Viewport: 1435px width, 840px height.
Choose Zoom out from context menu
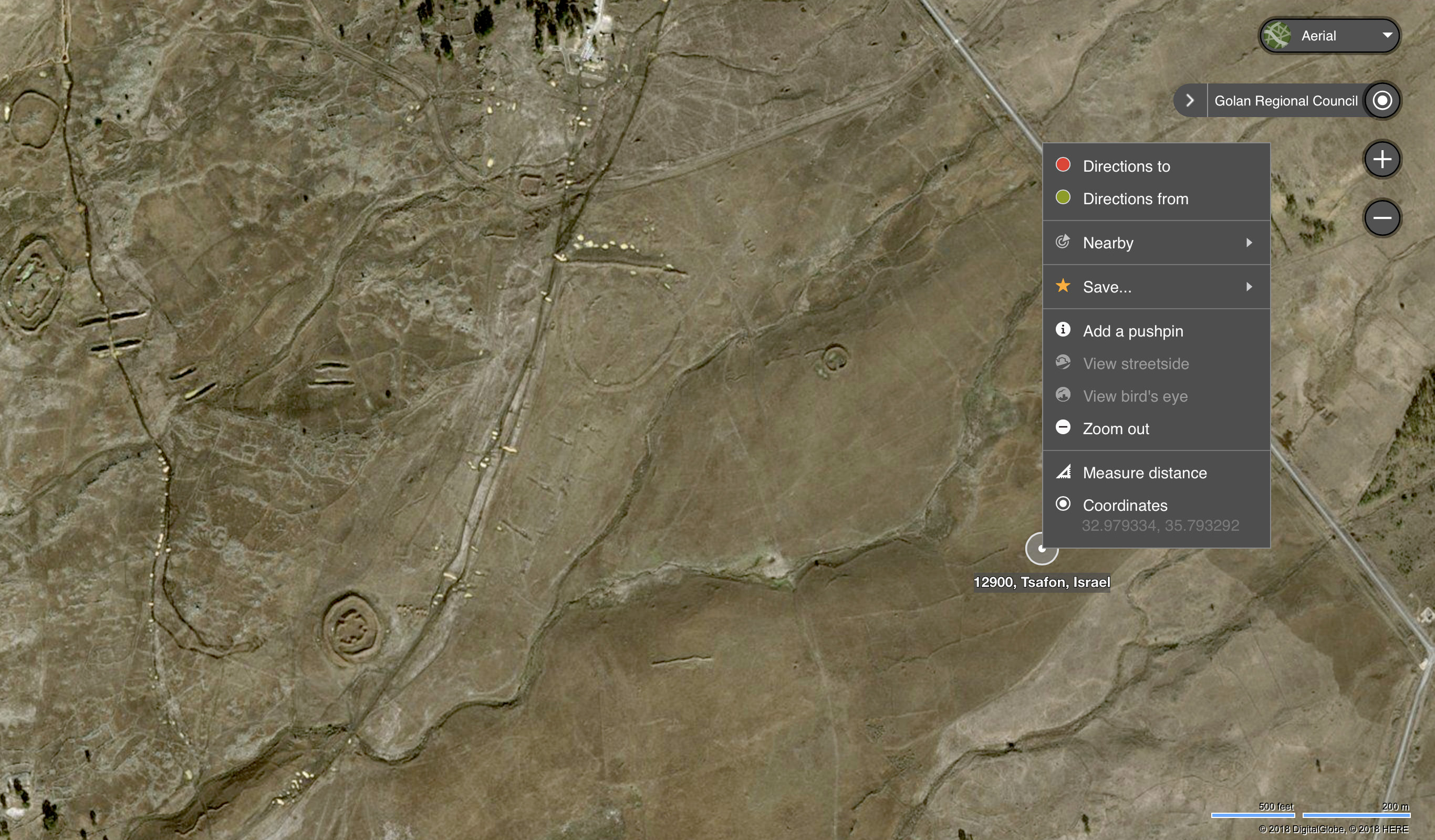[x=1116, y=428]
